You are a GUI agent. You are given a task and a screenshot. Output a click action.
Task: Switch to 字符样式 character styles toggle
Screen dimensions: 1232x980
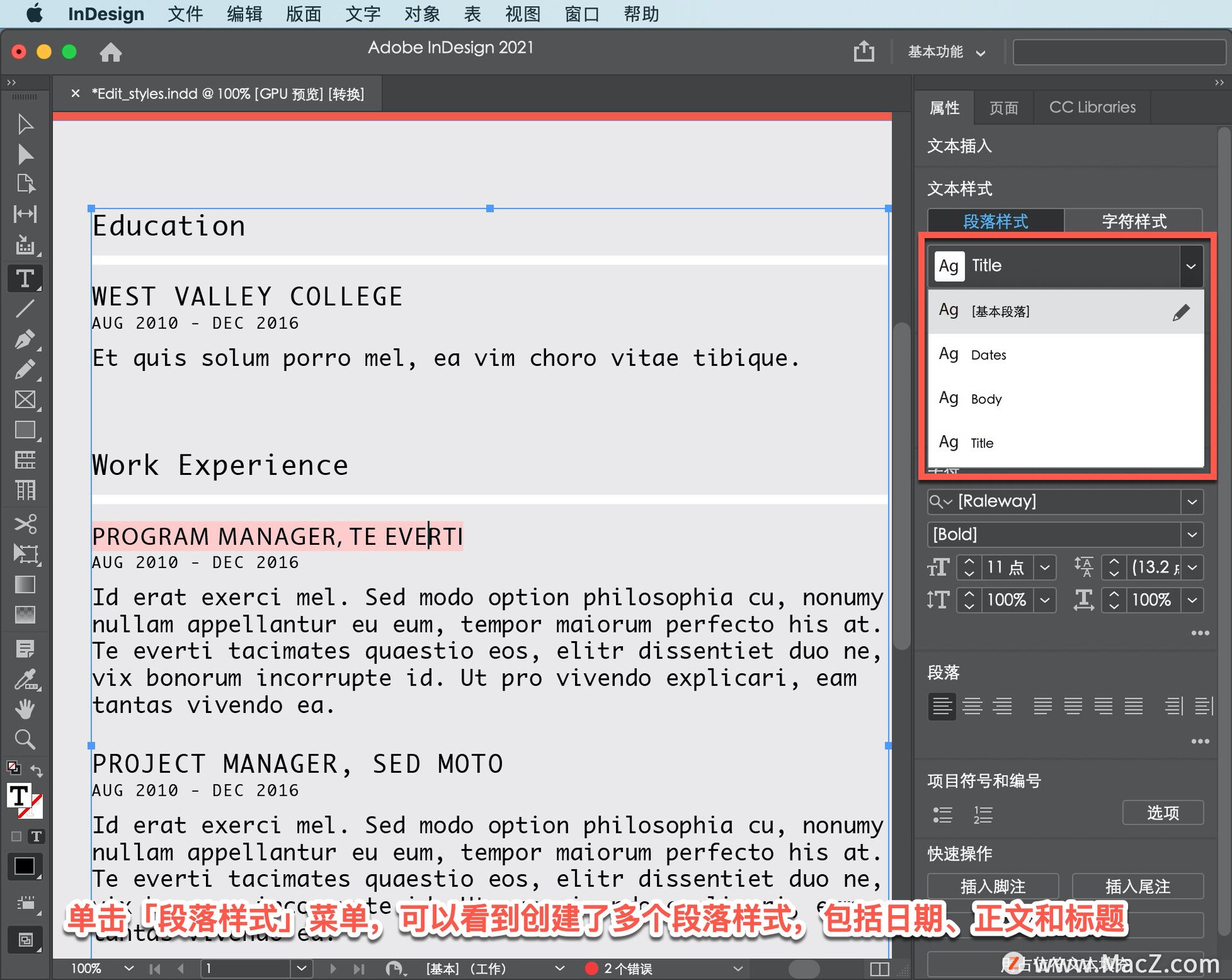point(1133,221)
